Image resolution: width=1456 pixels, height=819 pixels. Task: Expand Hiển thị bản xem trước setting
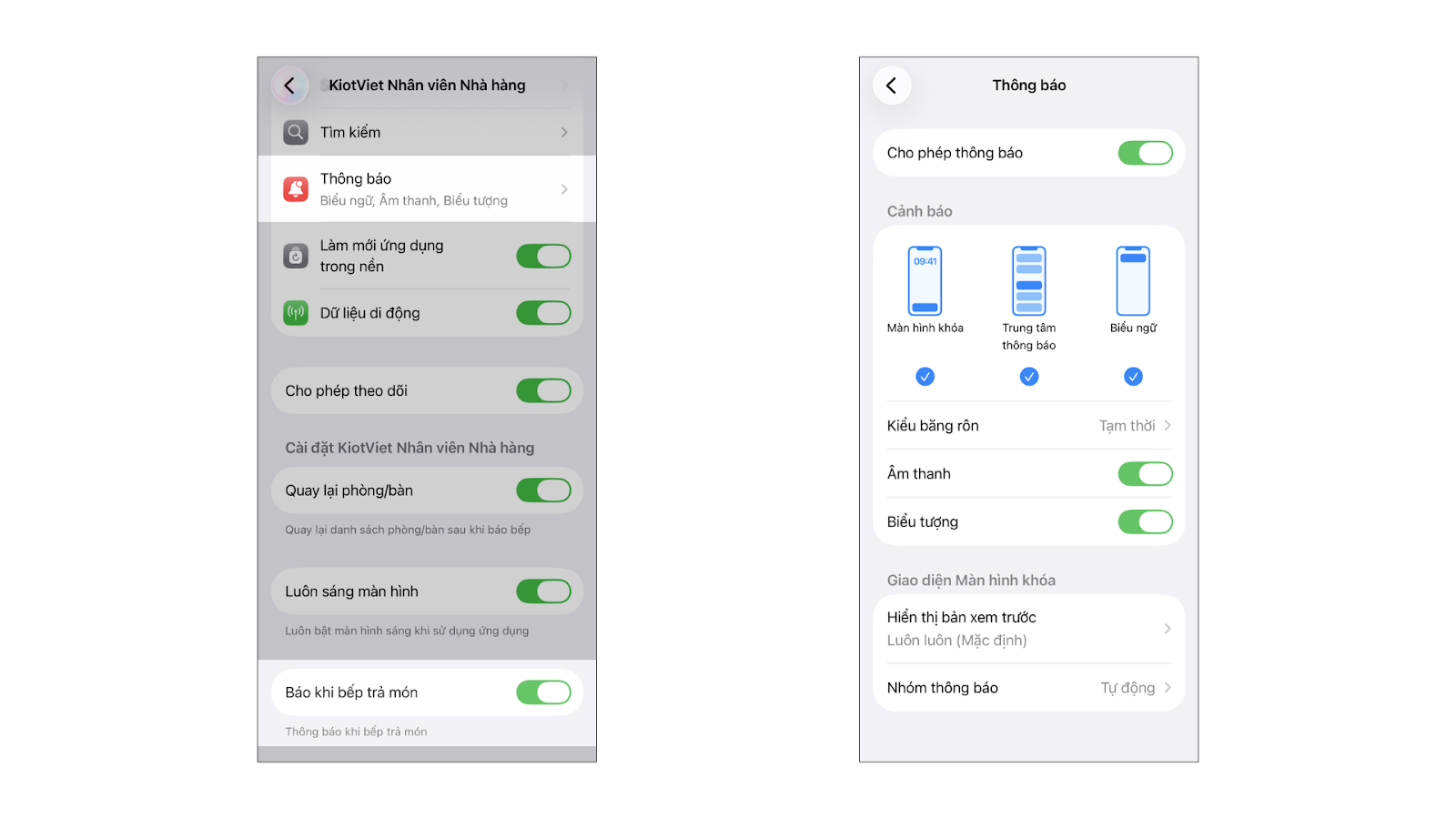point(1029,629)
